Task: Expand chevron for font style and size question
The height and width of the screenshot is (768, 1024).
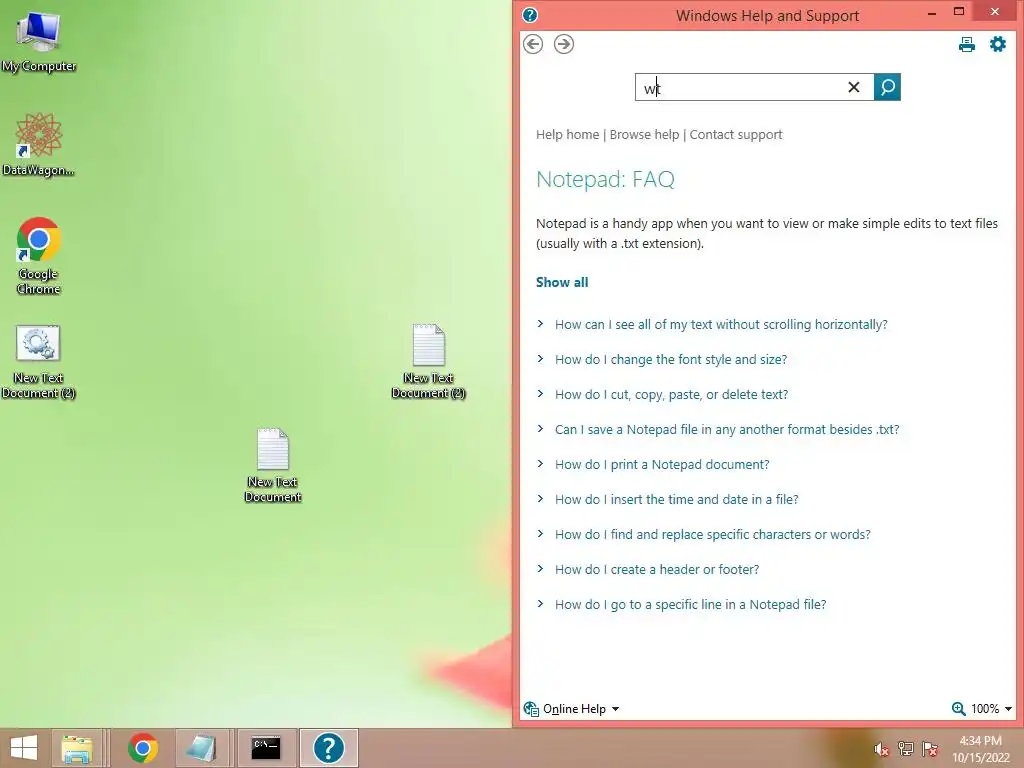Action: 540,359
